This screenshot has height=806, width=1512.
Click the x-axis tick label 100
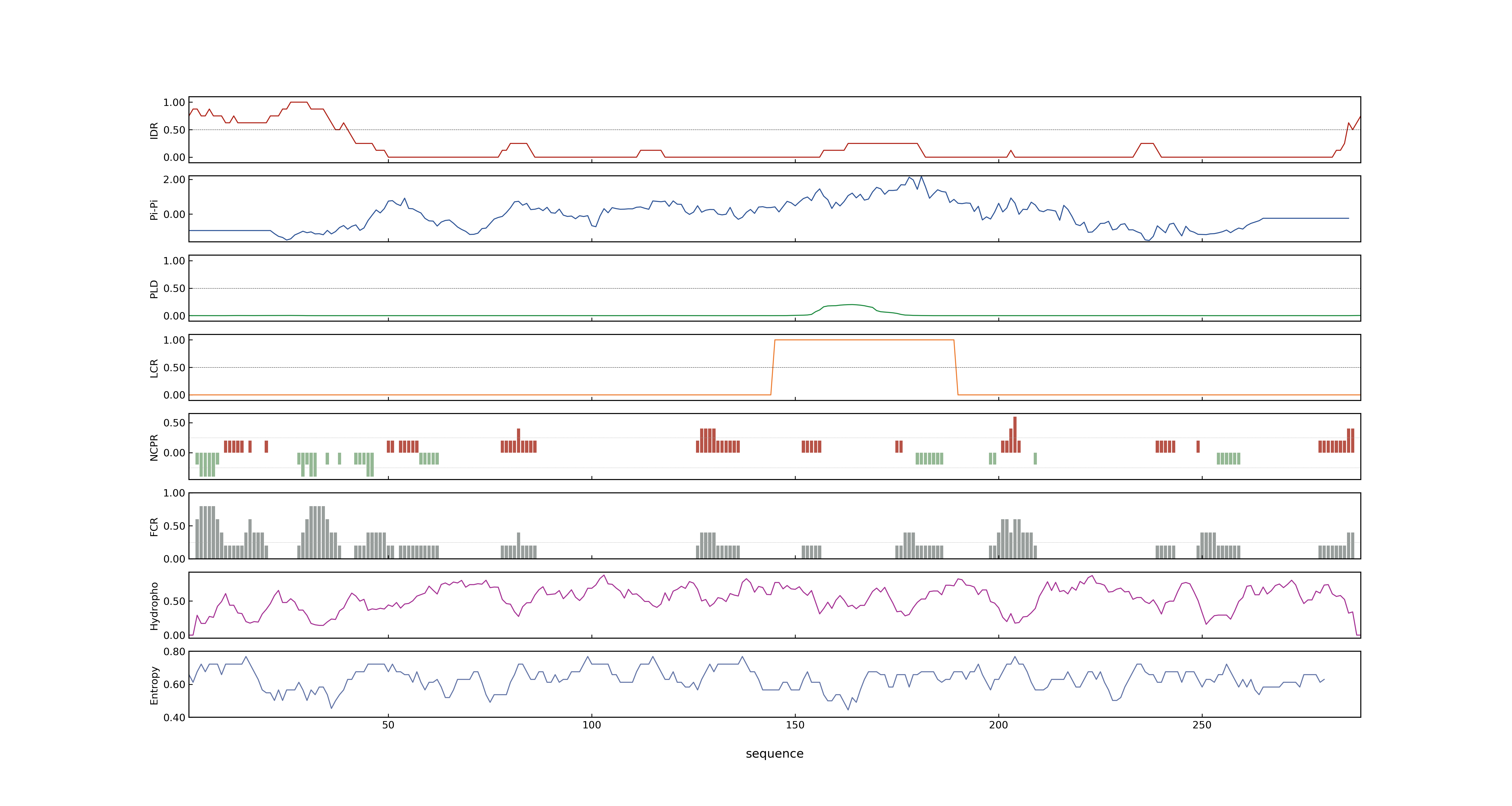(592, 725)
